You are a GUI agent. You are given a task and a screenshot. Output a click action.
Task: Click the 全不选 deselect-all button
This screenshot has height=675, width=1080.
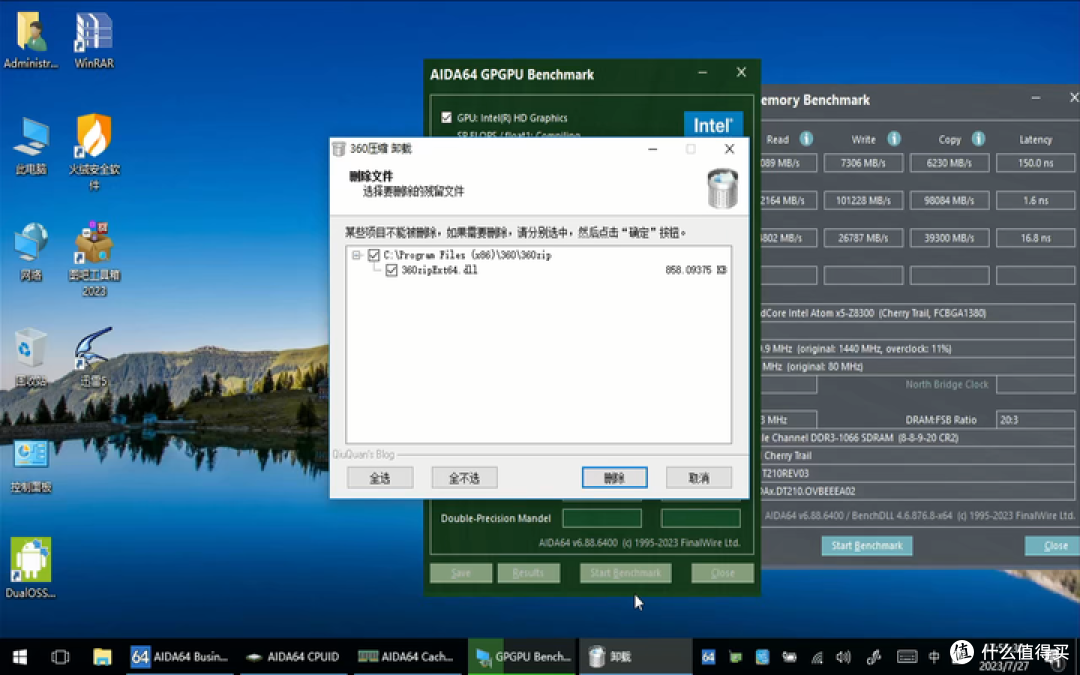tap(464, 477)
